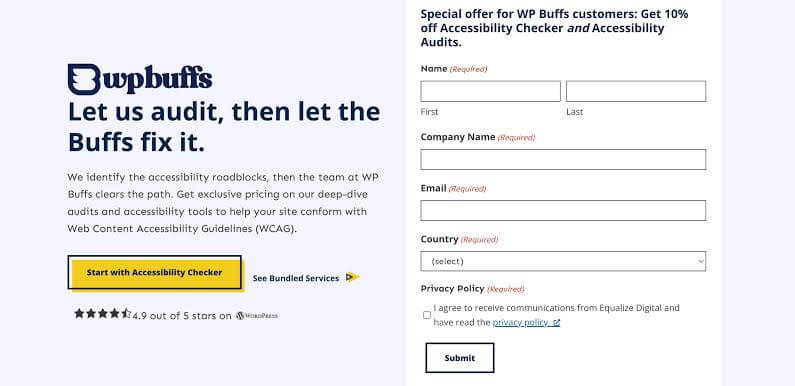Image resolution: width=795 pixels, height=386 pixels.
Task: Click Start with Accessibility Checker button
Action: point(155,272)
